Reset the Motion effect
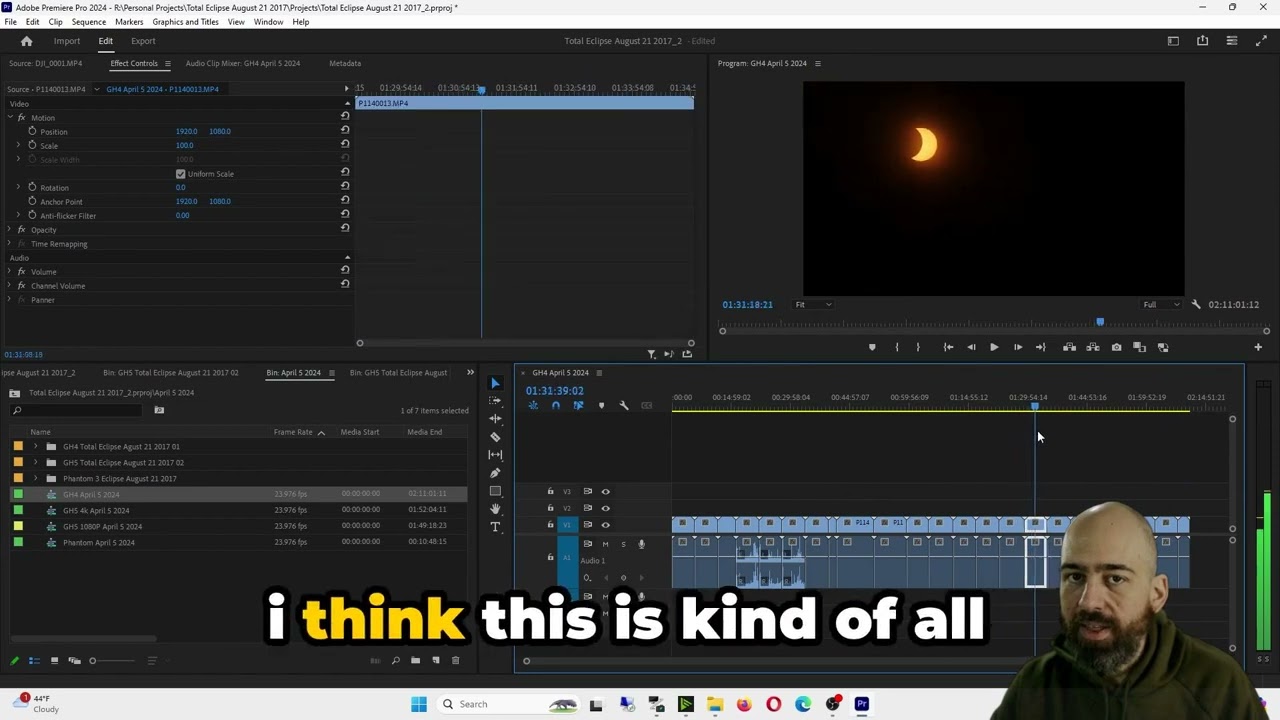1280x720 pixels. pos(345,117)
